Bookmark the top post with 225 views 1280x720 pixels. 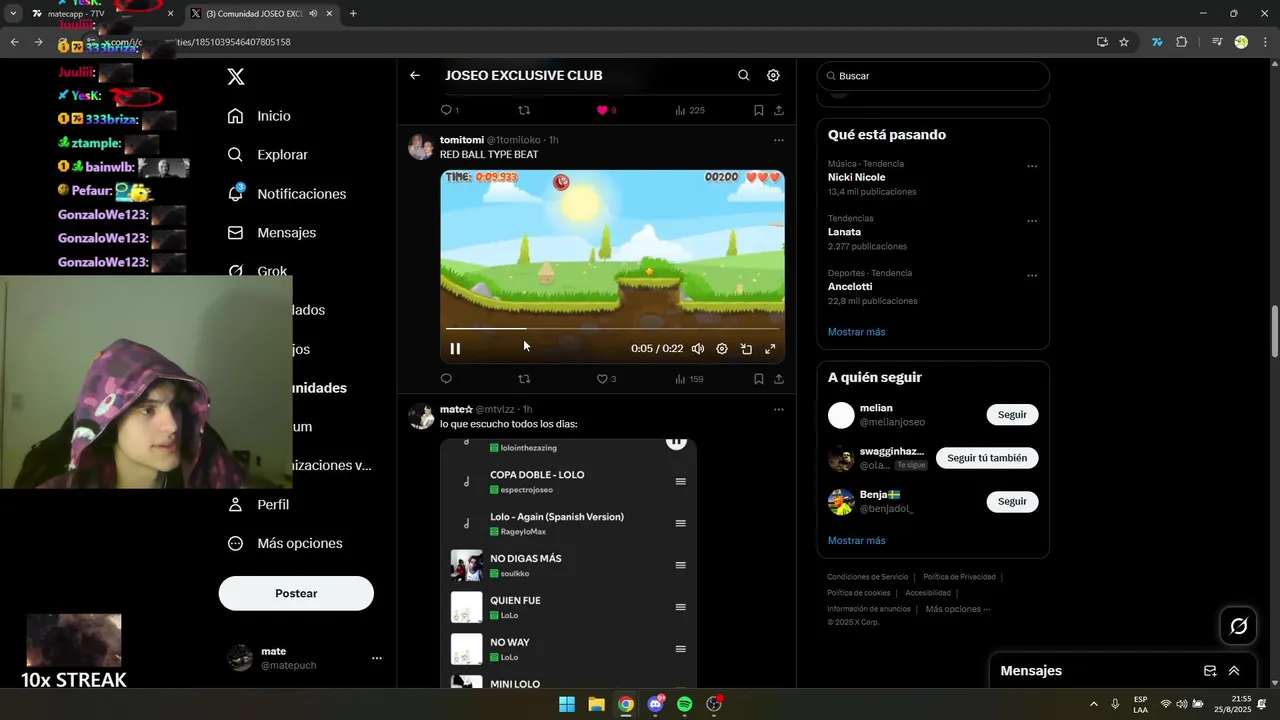[x=759, y=110]
